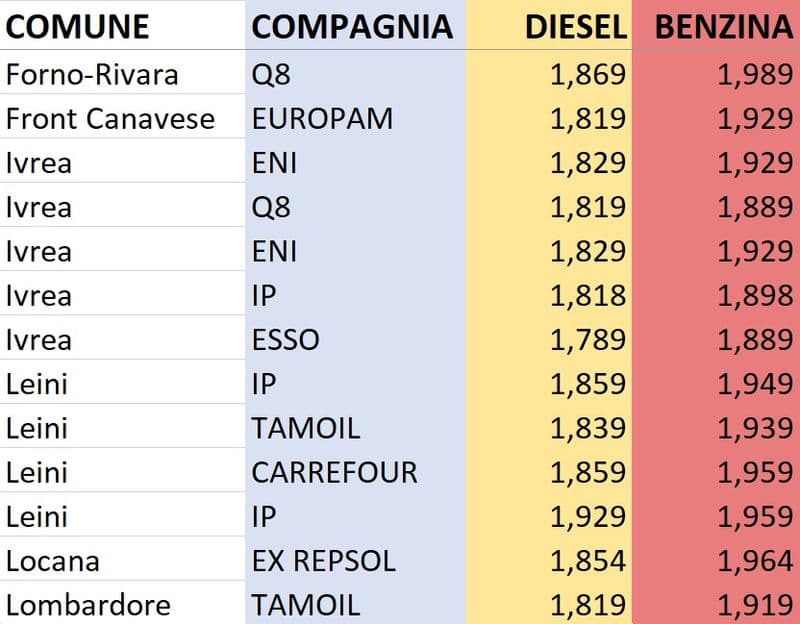Select the lowest diesel price 1,789
Screen dimensions: 800x624
[x=588, y=339]
